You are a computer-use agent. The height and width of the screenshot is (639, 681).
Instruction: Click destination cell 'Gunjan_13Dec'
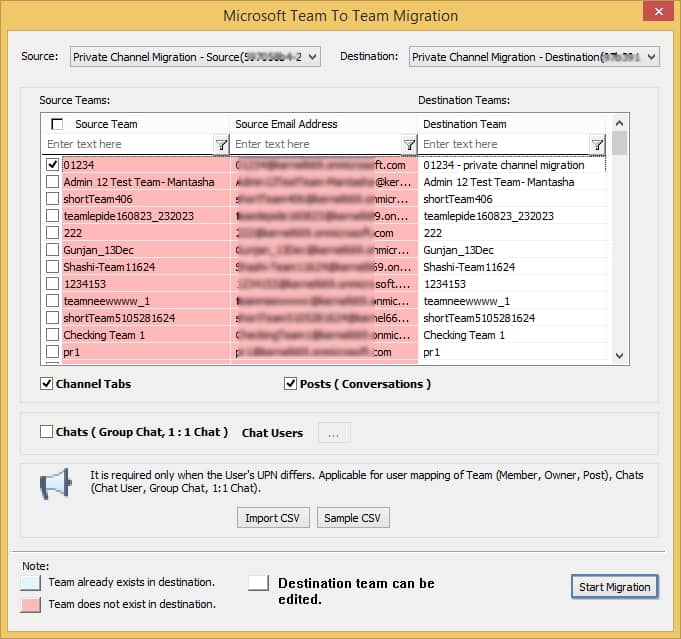(512, 250)
